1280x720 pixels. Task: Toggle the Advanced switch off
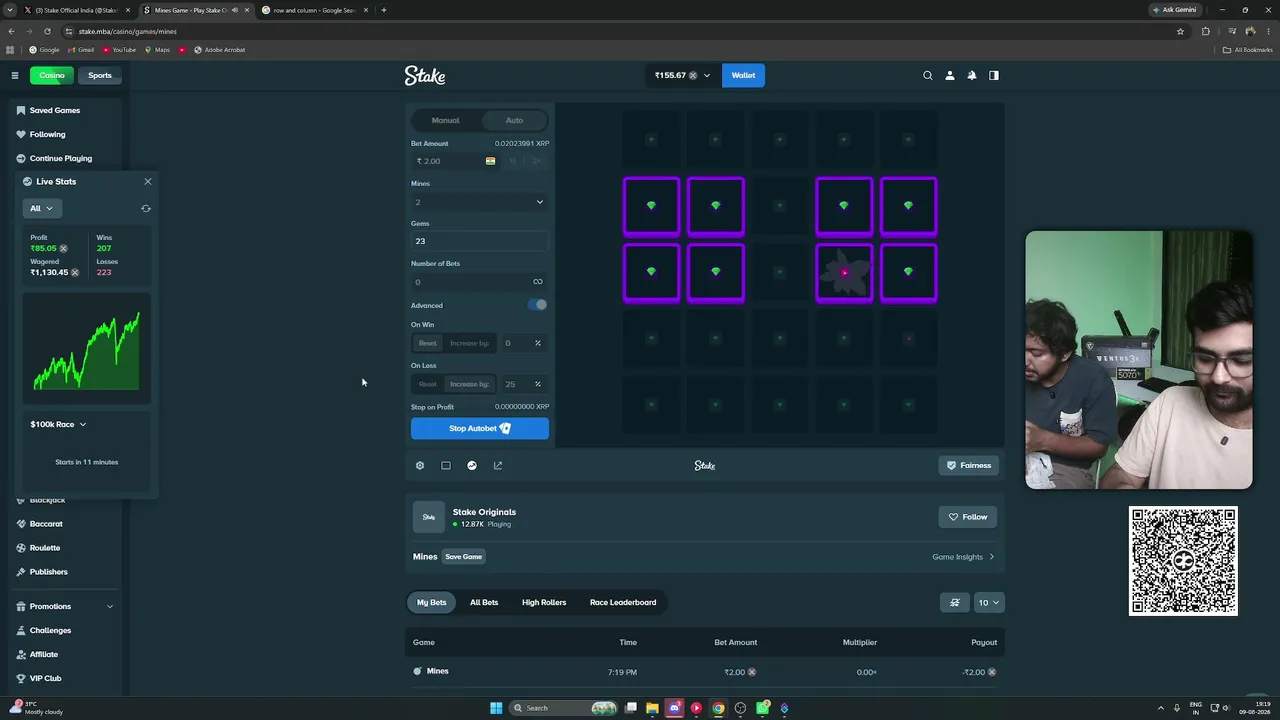tap(538, 305)
